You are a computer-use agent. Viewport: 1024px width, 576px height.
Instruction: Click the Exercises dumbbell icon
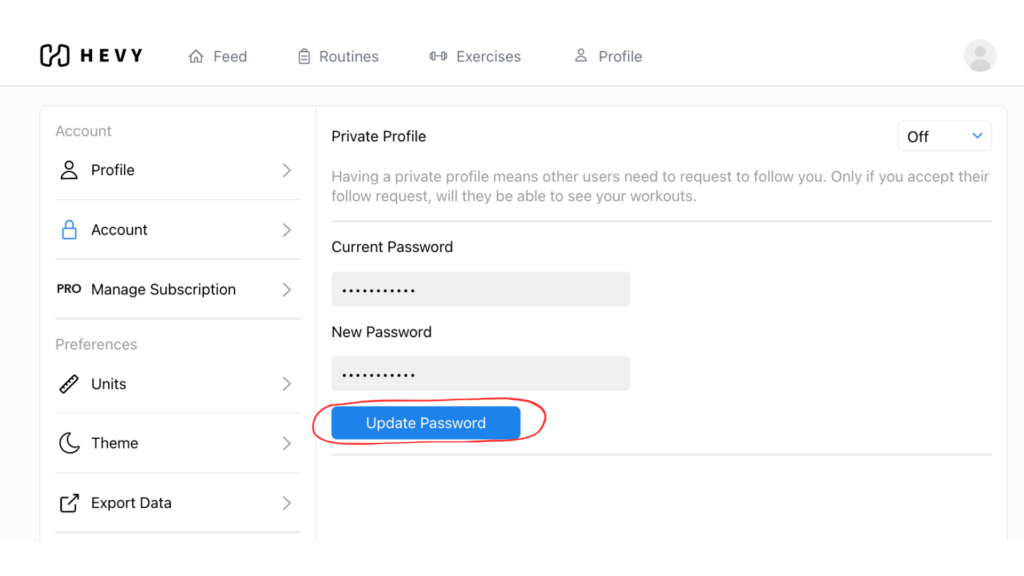point(438,56)
